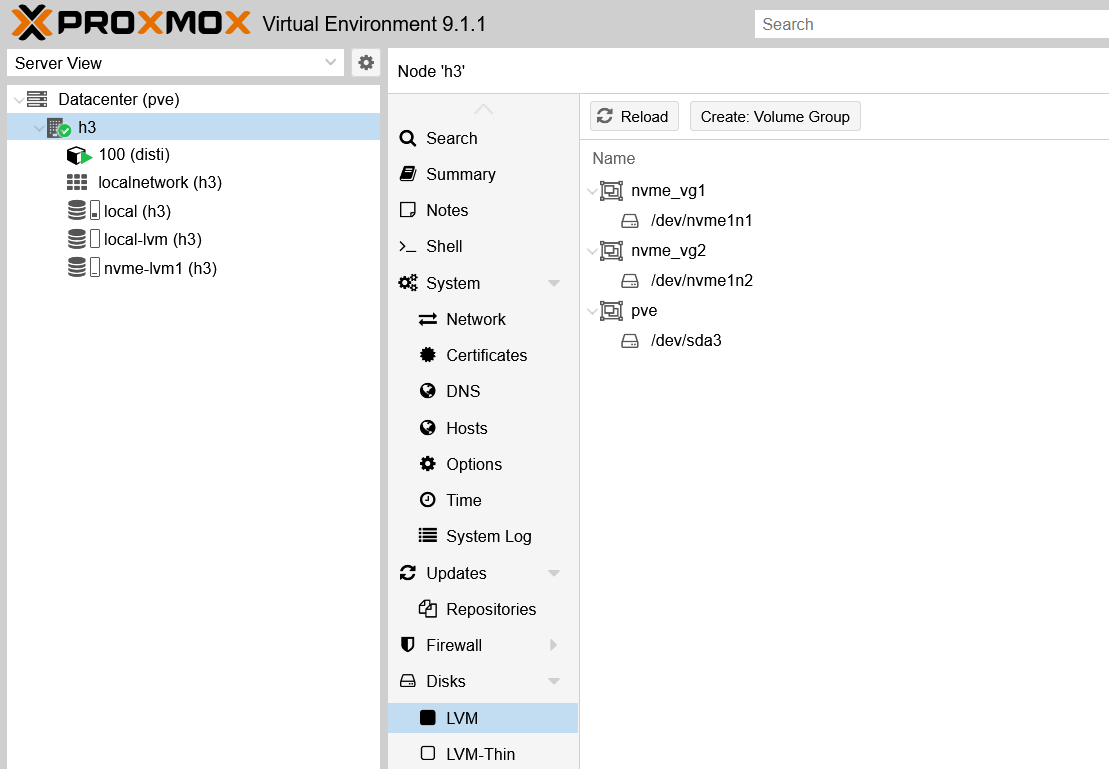Click the Certificates badge icon
Screen dimensions: 1109x769
pyautogui.click(x=428, y=355)
